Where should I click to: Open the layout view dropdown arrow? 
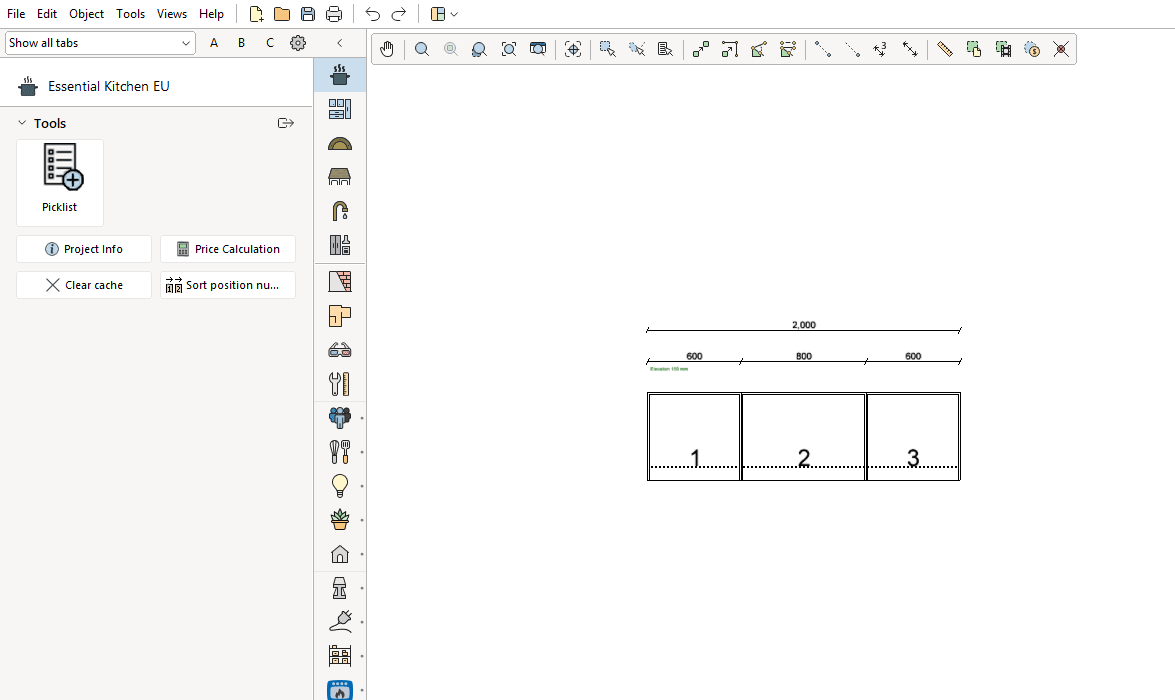454,14
